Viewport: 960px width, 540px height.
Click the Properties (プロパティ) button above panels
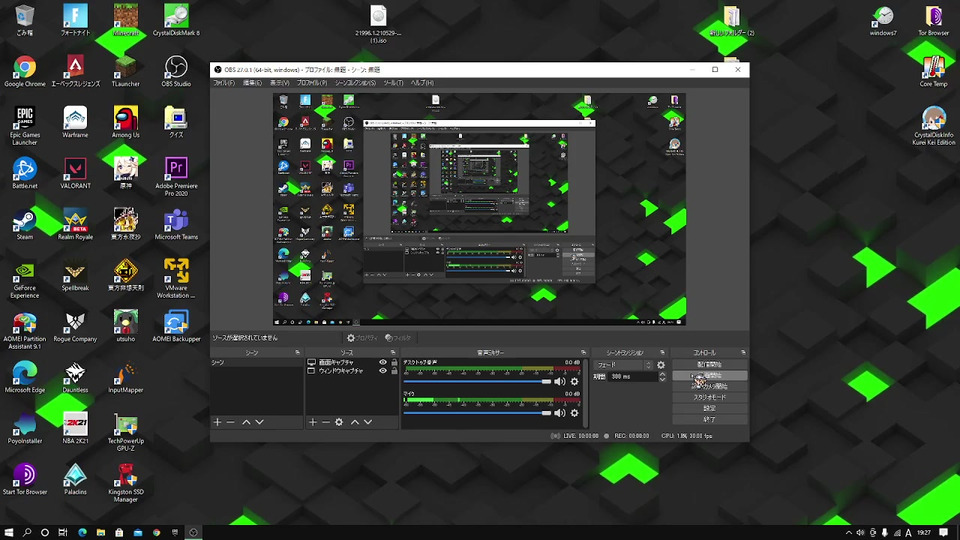tap(362, 338)
